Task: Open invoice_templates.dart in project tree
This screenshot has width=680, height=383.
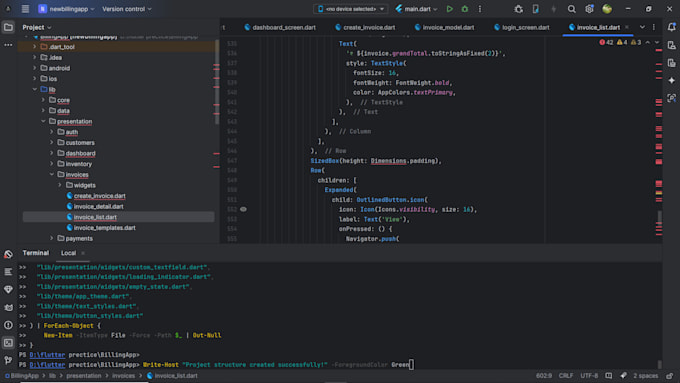Action: pyautogui.click(x=105, y=228)
